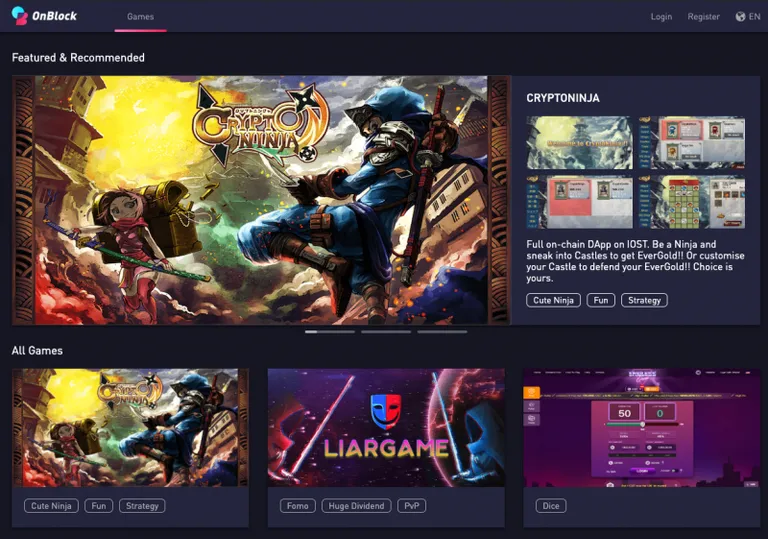Select the third carousel slide indicator
The height and width of the screenshot is (539, 768).
point(442,332)
